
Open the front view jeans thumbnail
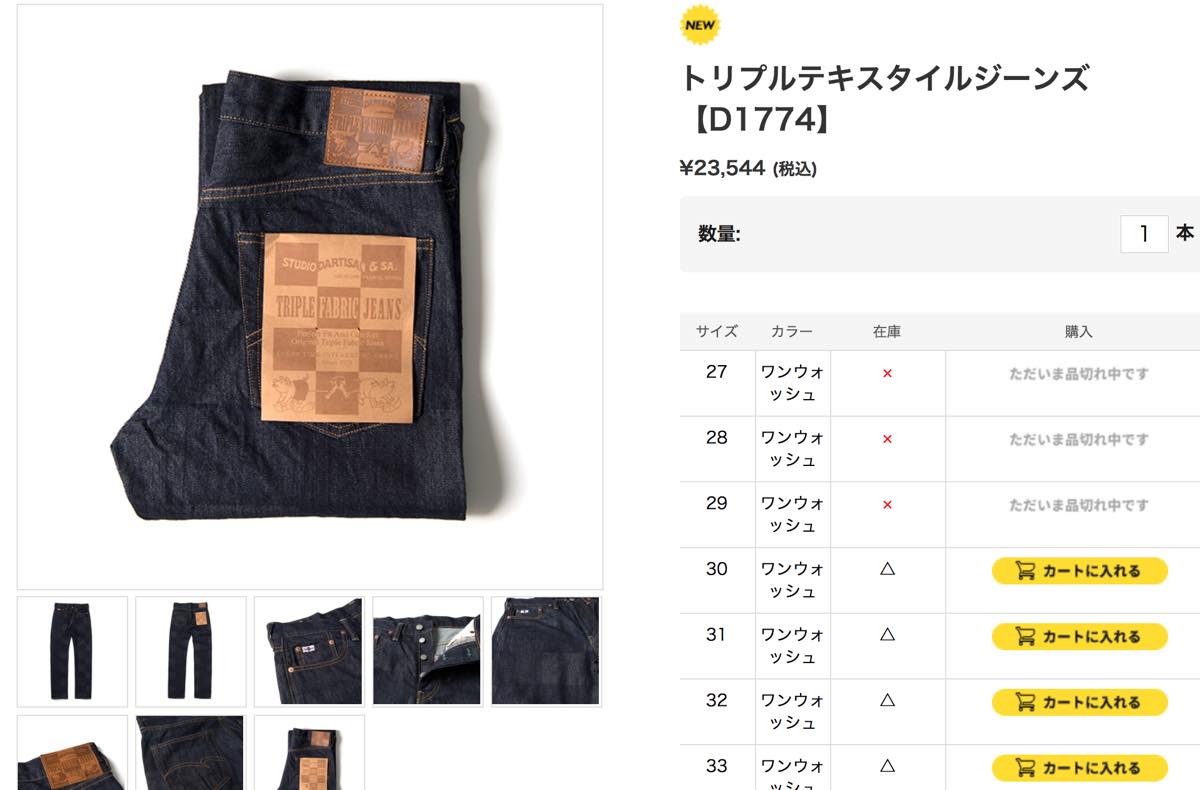click(x=72, y=652)
